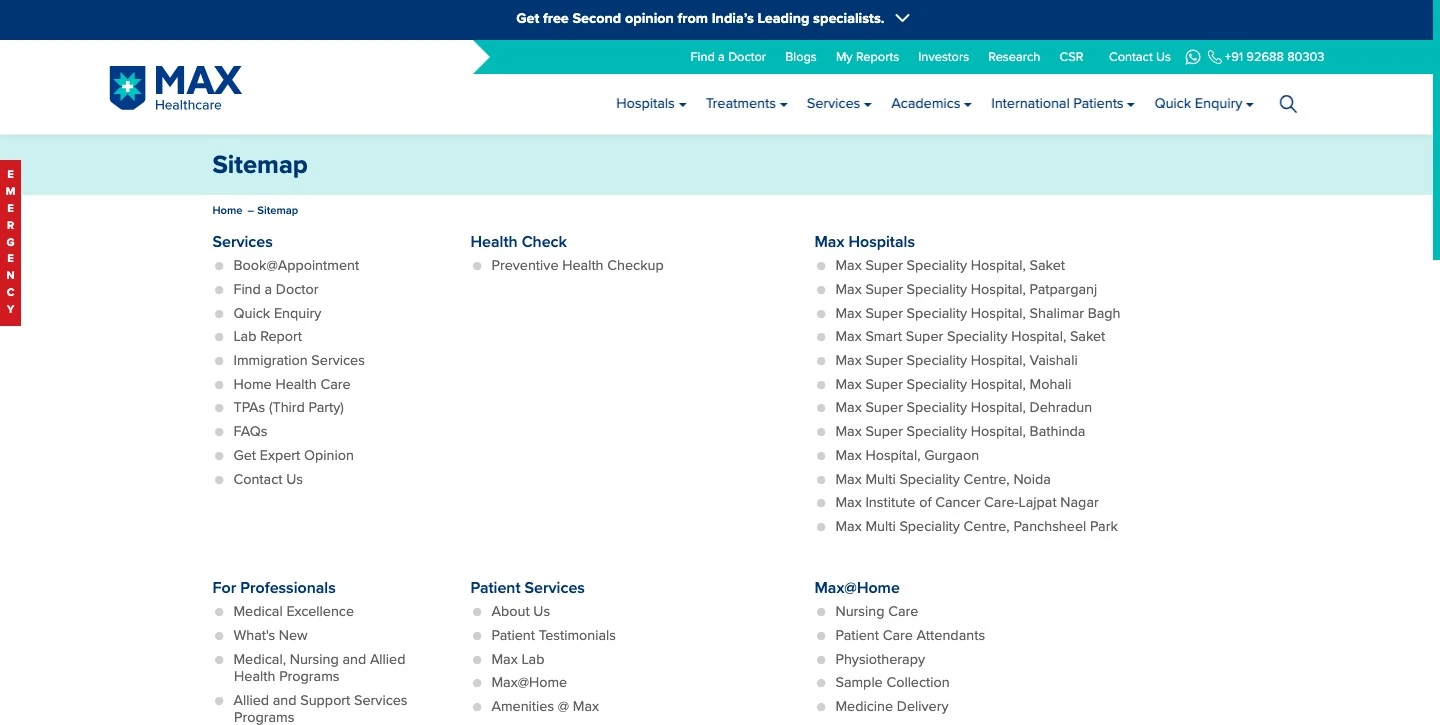Expand the second opinion banner chevron
The width and height of the screenshot is (1440, 725).
(902, 18)
